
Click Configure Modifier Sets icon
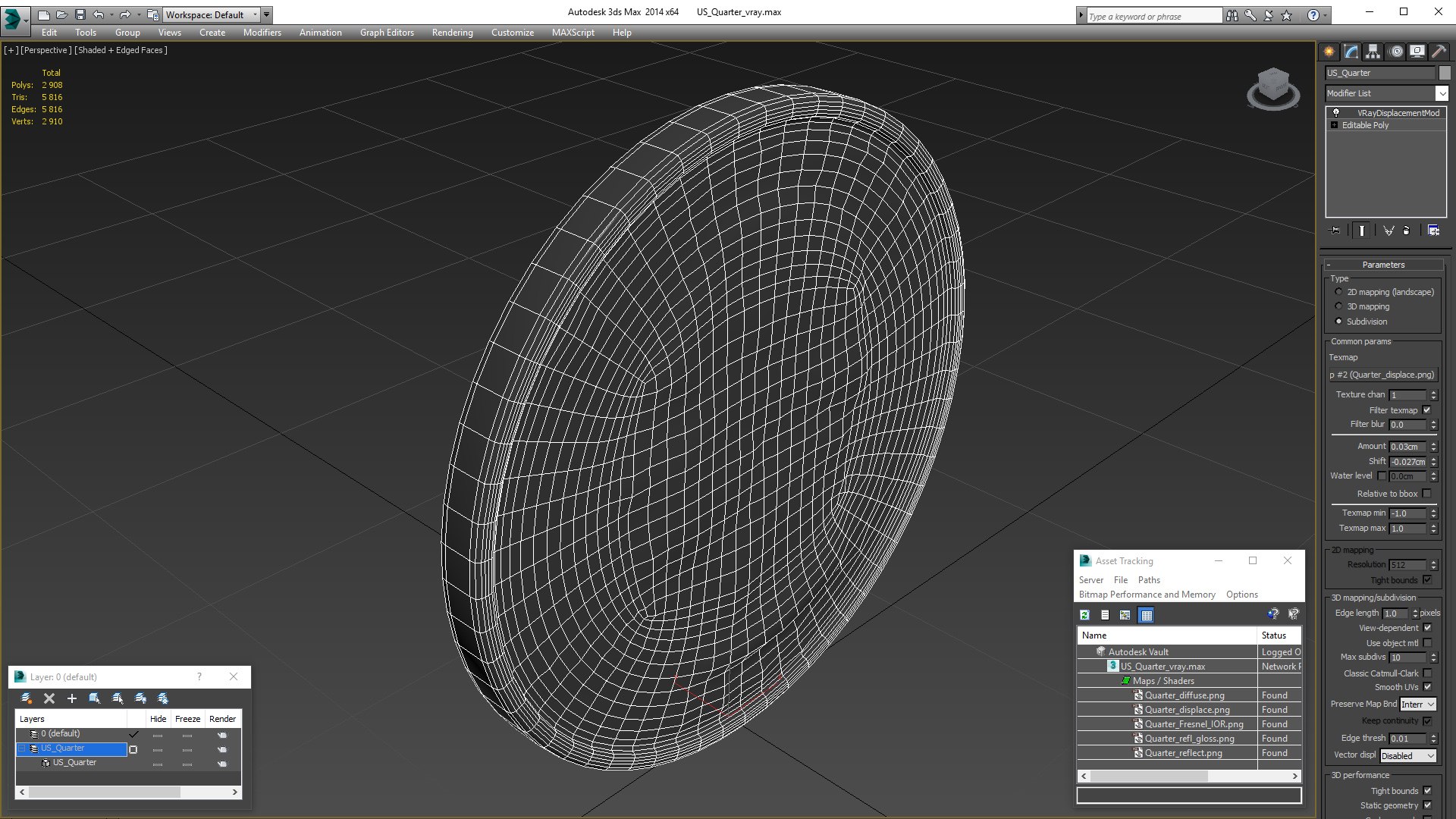click(1433, 231)
